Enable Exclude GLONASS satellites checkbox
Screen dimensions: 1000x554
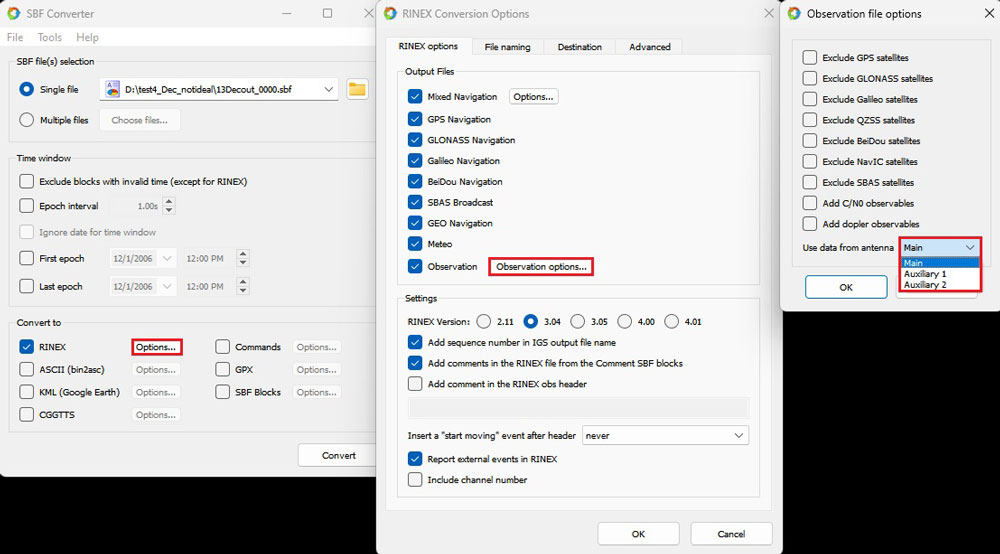810,79
